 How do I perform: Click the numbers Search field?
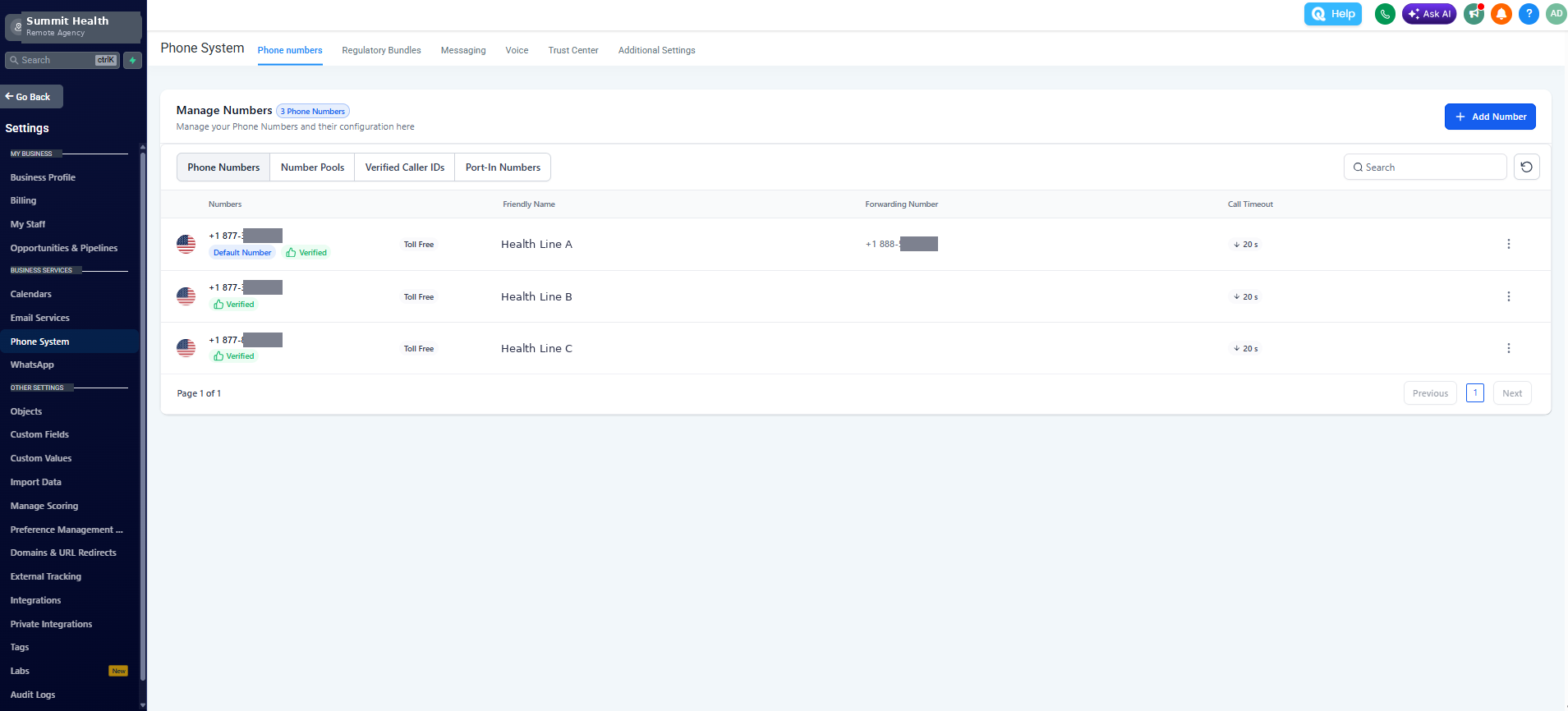click(1425, 167)
